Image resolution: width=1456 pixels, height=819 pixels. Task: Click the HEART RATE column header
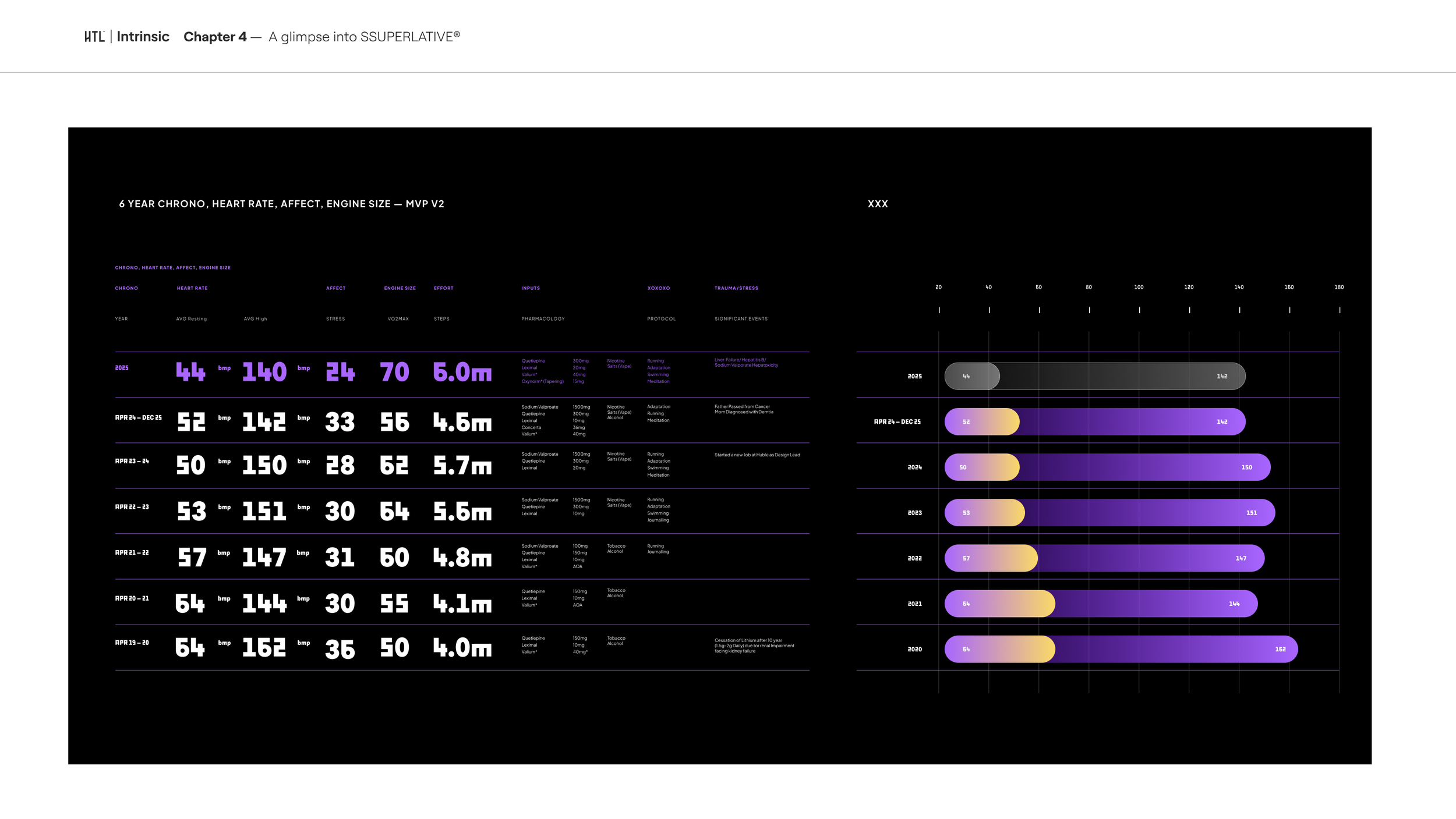[x=192, y=288]
